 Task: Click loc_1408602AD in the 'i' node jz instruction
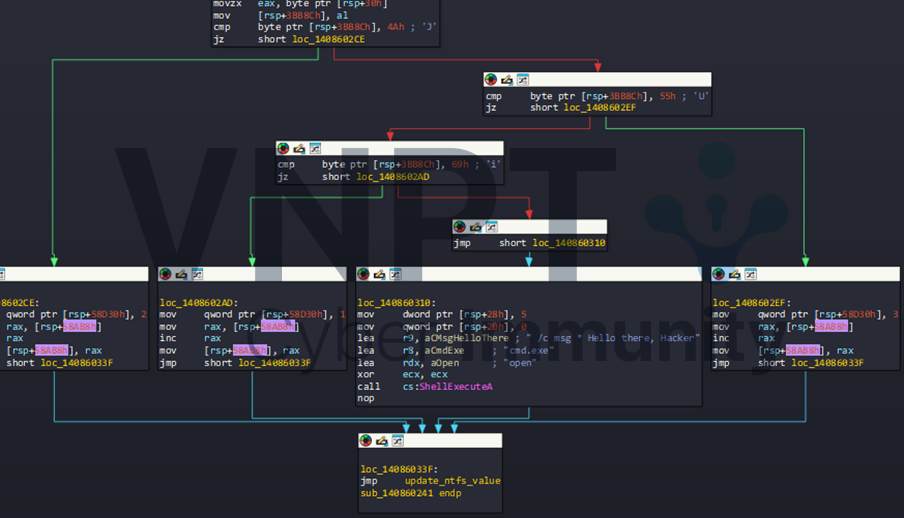(x=393, y=177)
